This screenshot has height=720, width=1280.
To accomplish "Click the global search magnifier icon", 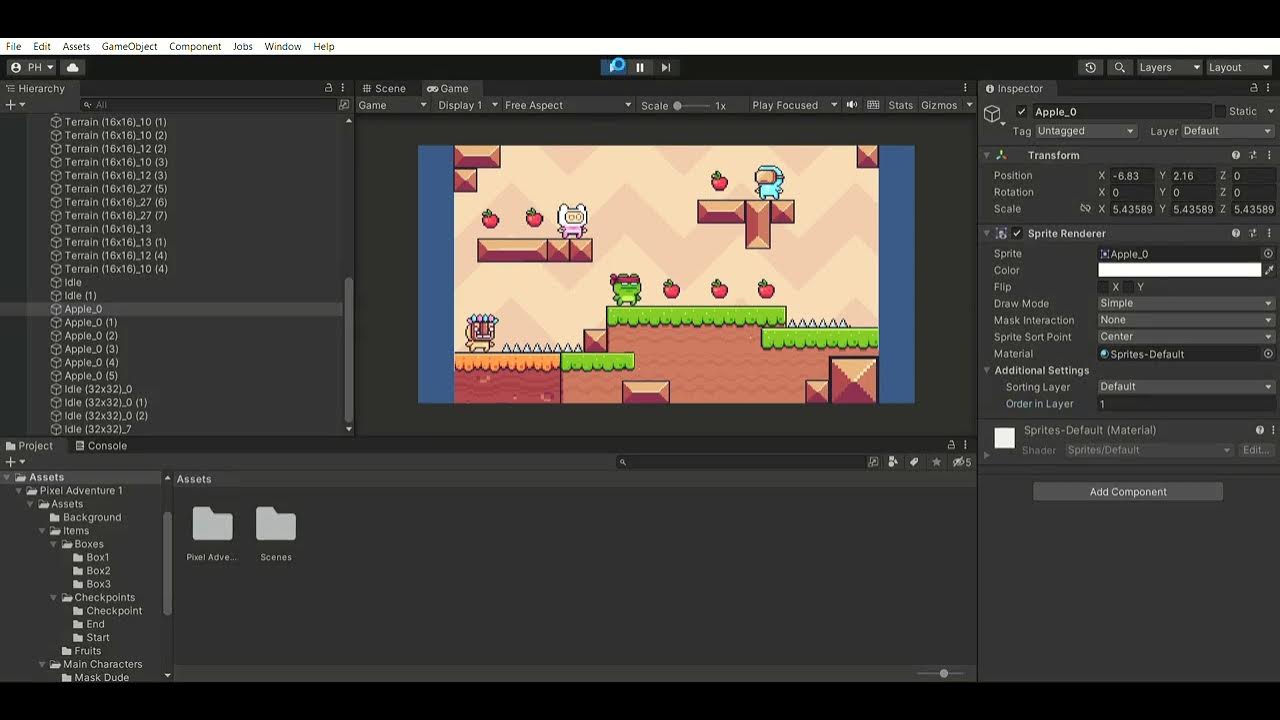I will [x=1120, y=67].
